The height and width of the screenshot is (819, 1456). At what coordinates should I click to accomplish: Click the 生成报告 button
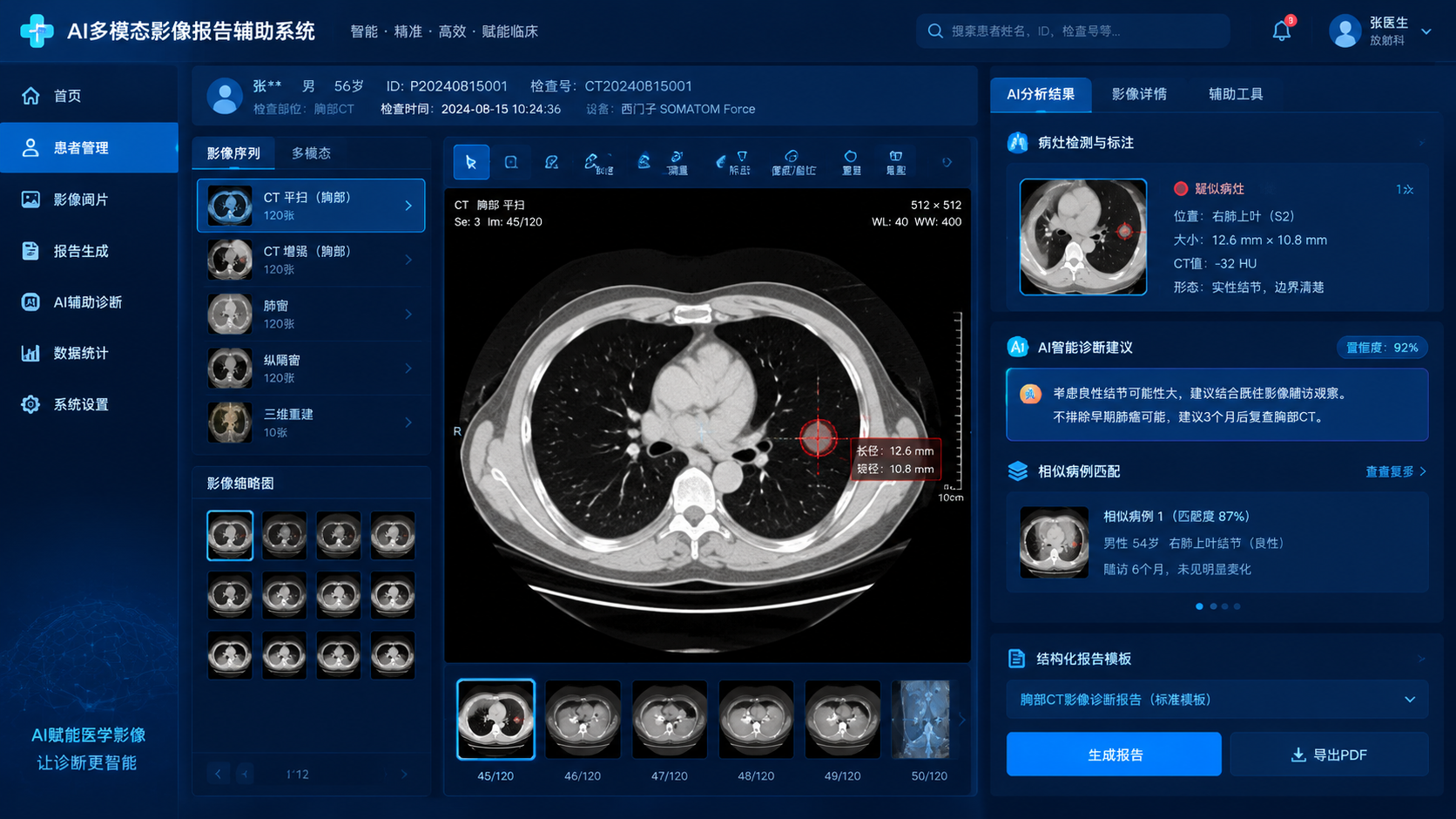(1114, 755)
